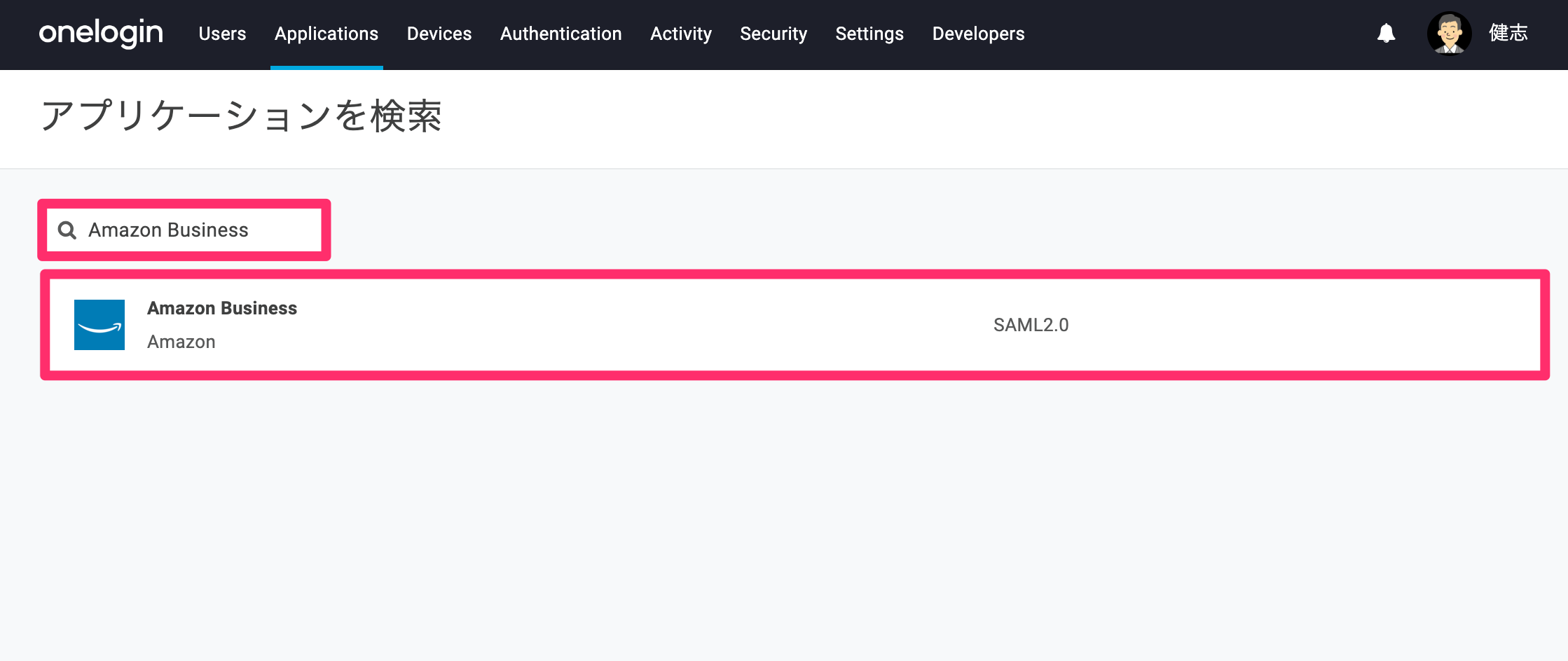Click the アプリケーションを検索 page heading
1568x661 pixels.
[x=241, y=116]
